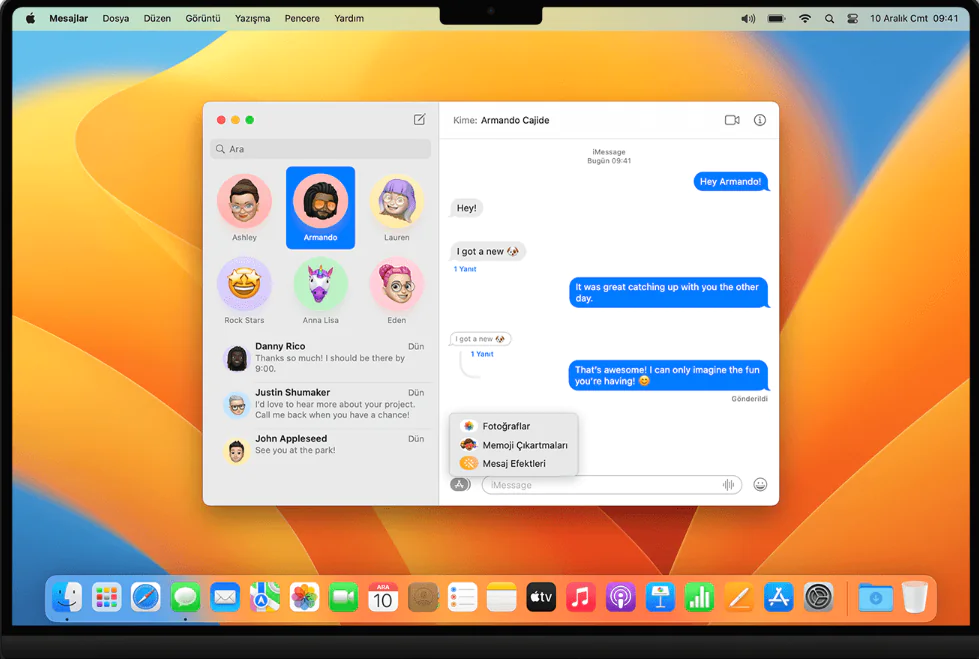Start a new message with the compose icon
Viewport: 979px width, 659px height.
(x=420, y=119)
